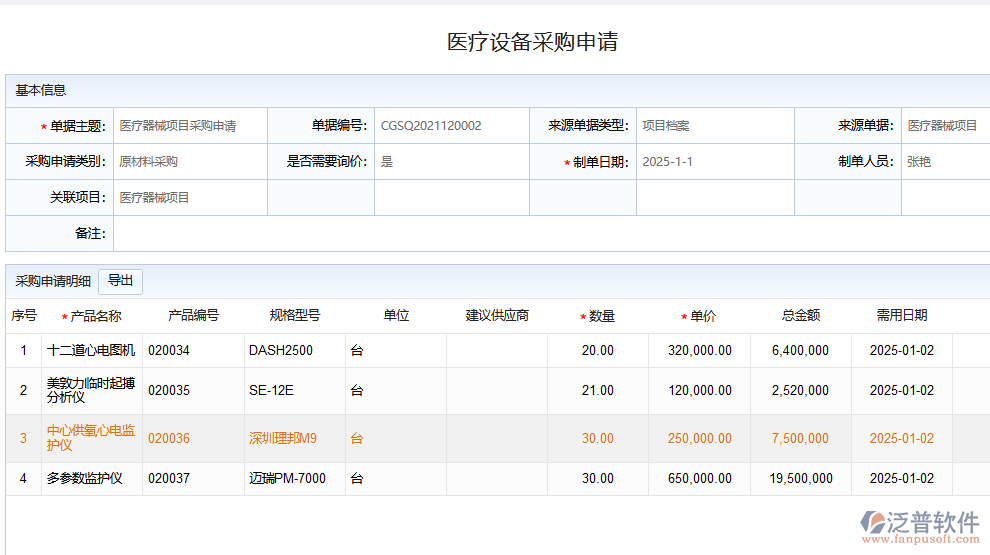Click the 产品名称 column header
This screenshot has width=990, height=555.
[x=96, y=316]
